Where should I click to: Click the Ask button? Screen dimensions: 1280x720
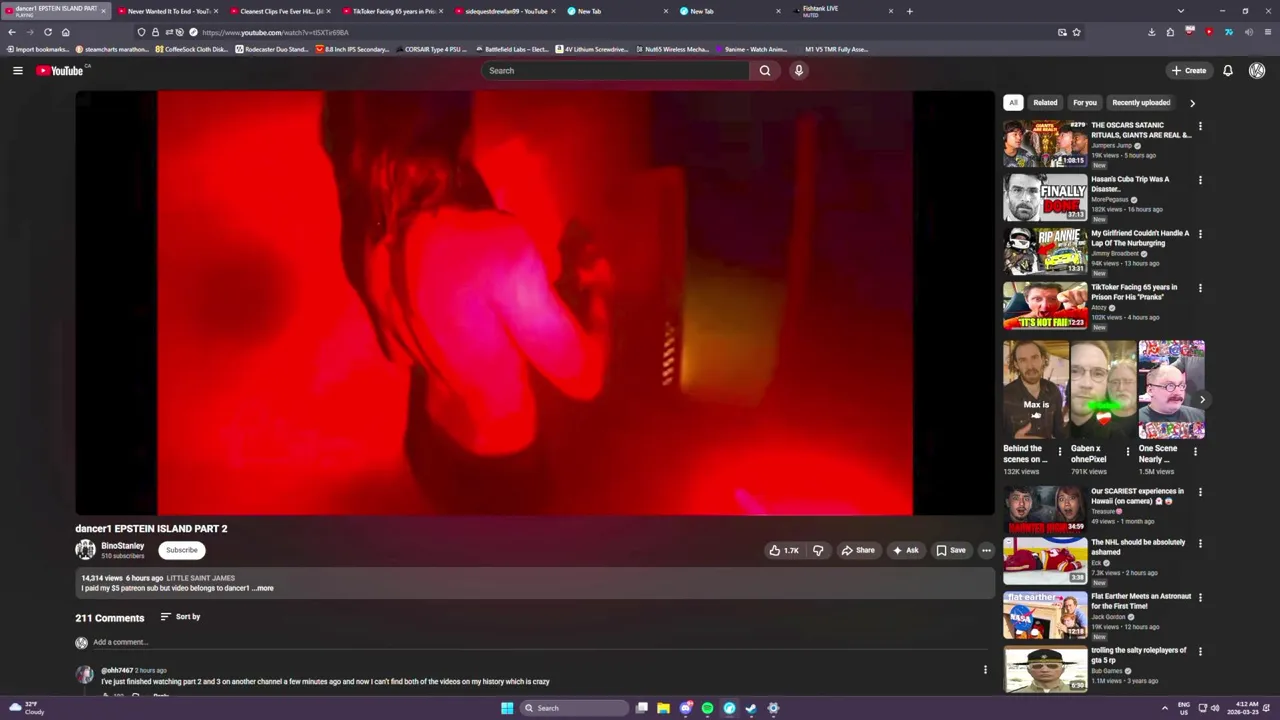pos(905,550)
